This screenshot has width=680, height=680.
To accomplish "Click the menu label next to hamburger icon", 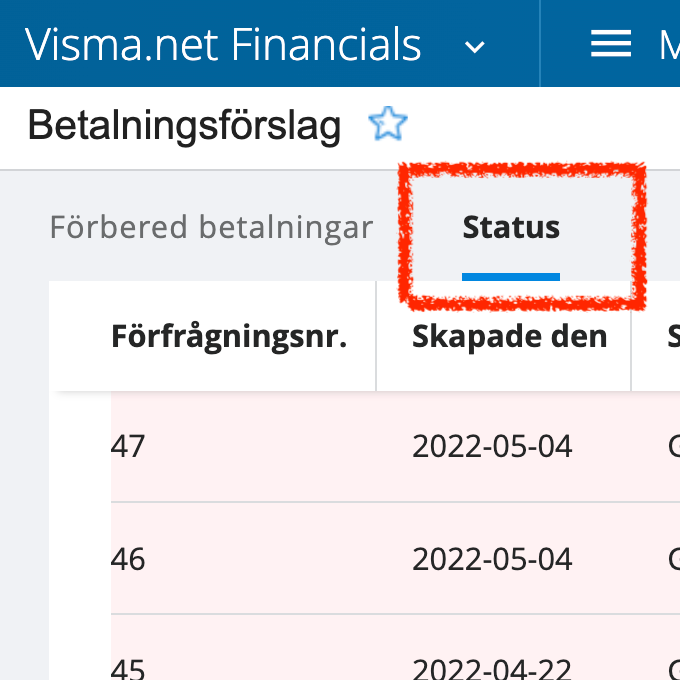I will pos(668,45).
